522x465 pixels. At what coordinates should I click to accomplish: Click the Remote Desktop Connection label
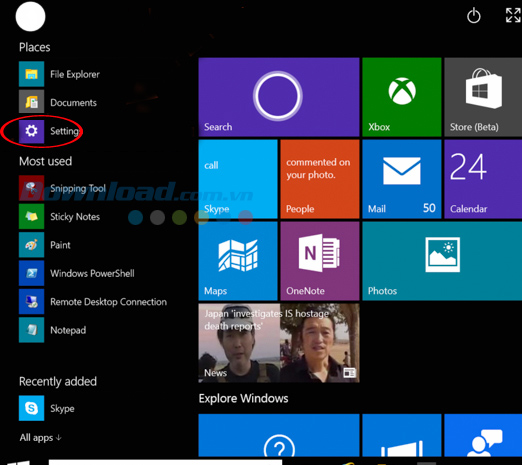108,302
